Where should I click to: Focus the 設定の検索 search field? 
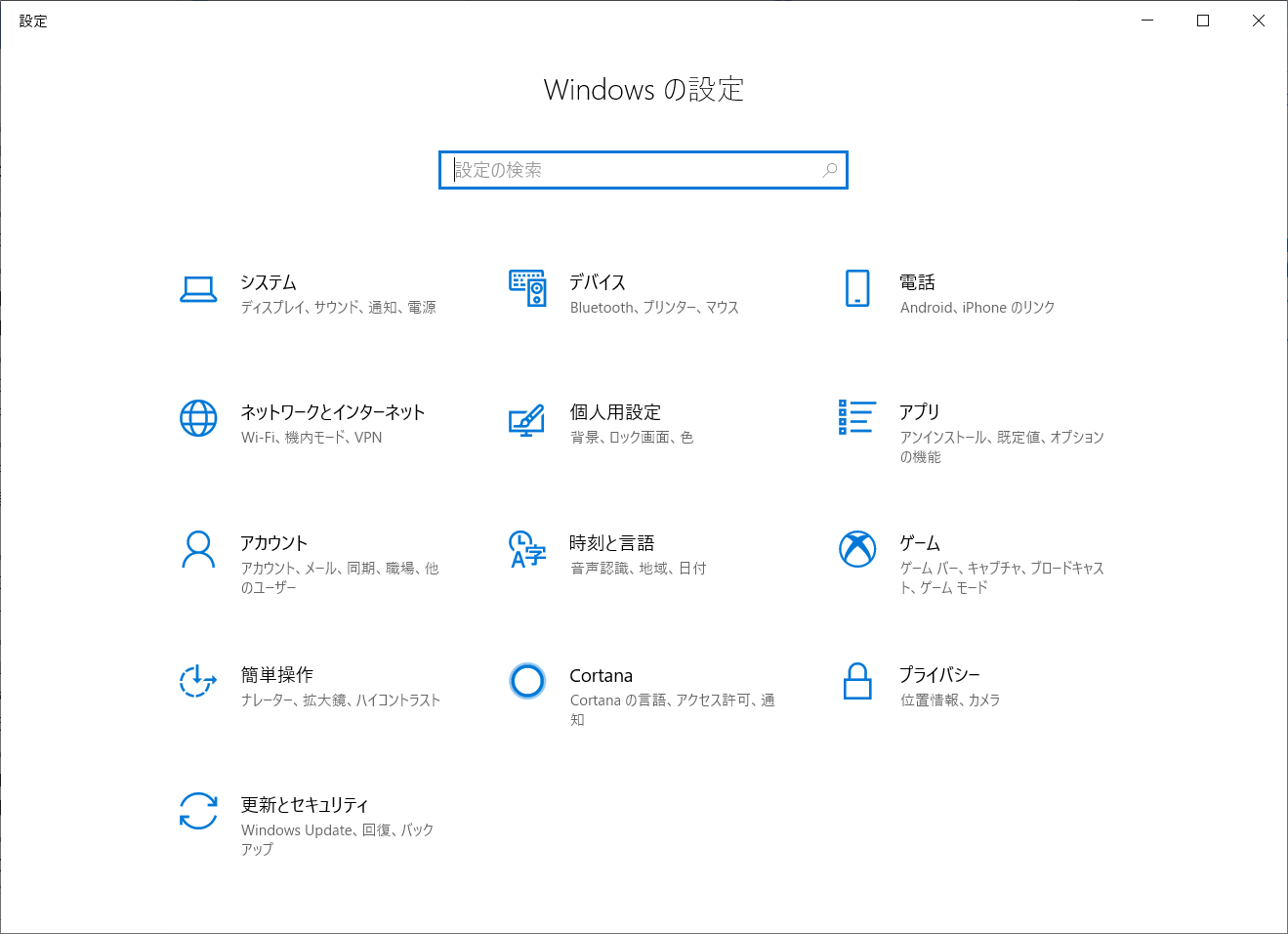pos(644,170)
